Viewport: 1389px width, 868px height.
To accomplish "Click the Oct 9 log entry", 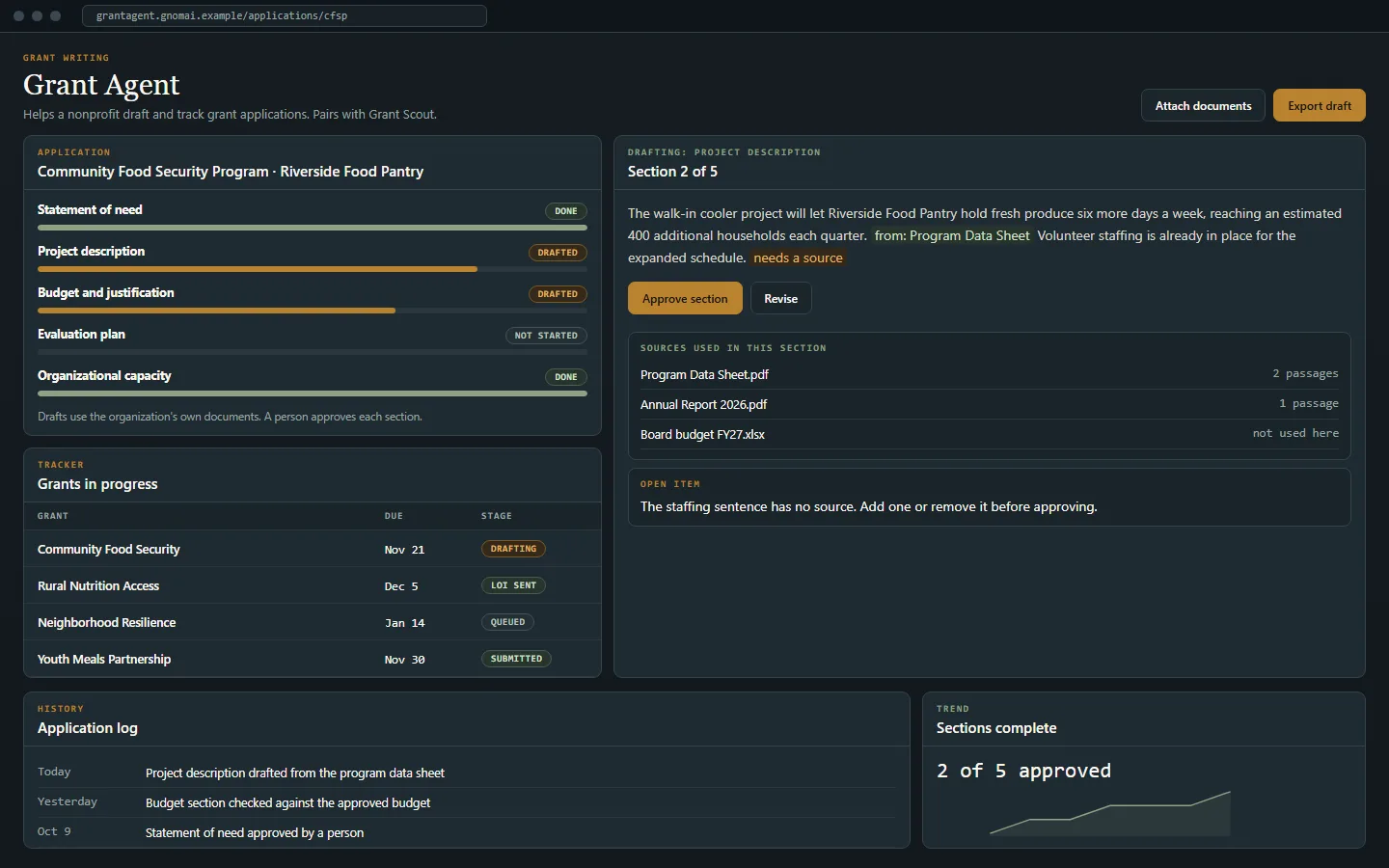I will click(467, 832).
